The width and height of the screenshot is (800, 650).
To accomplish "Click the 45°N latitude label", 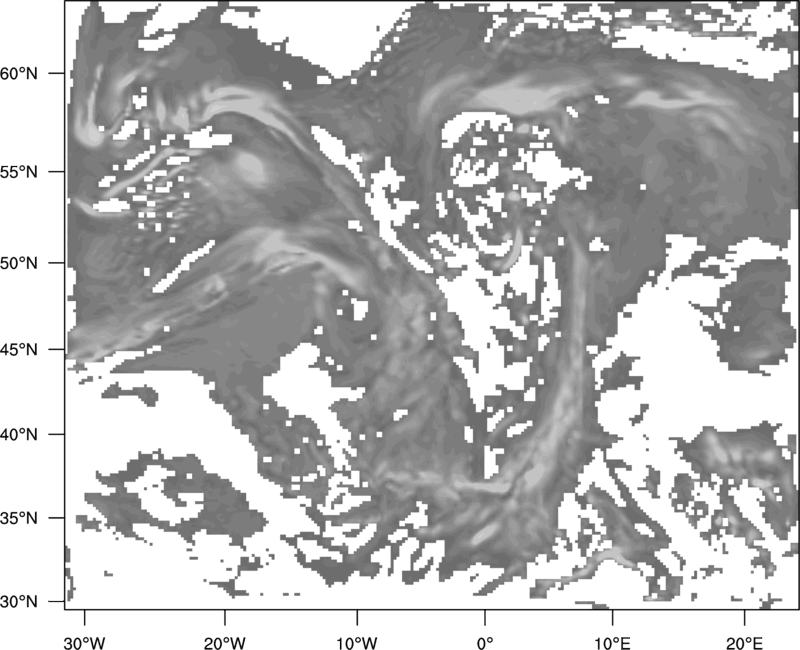I will tap(19, 349).
